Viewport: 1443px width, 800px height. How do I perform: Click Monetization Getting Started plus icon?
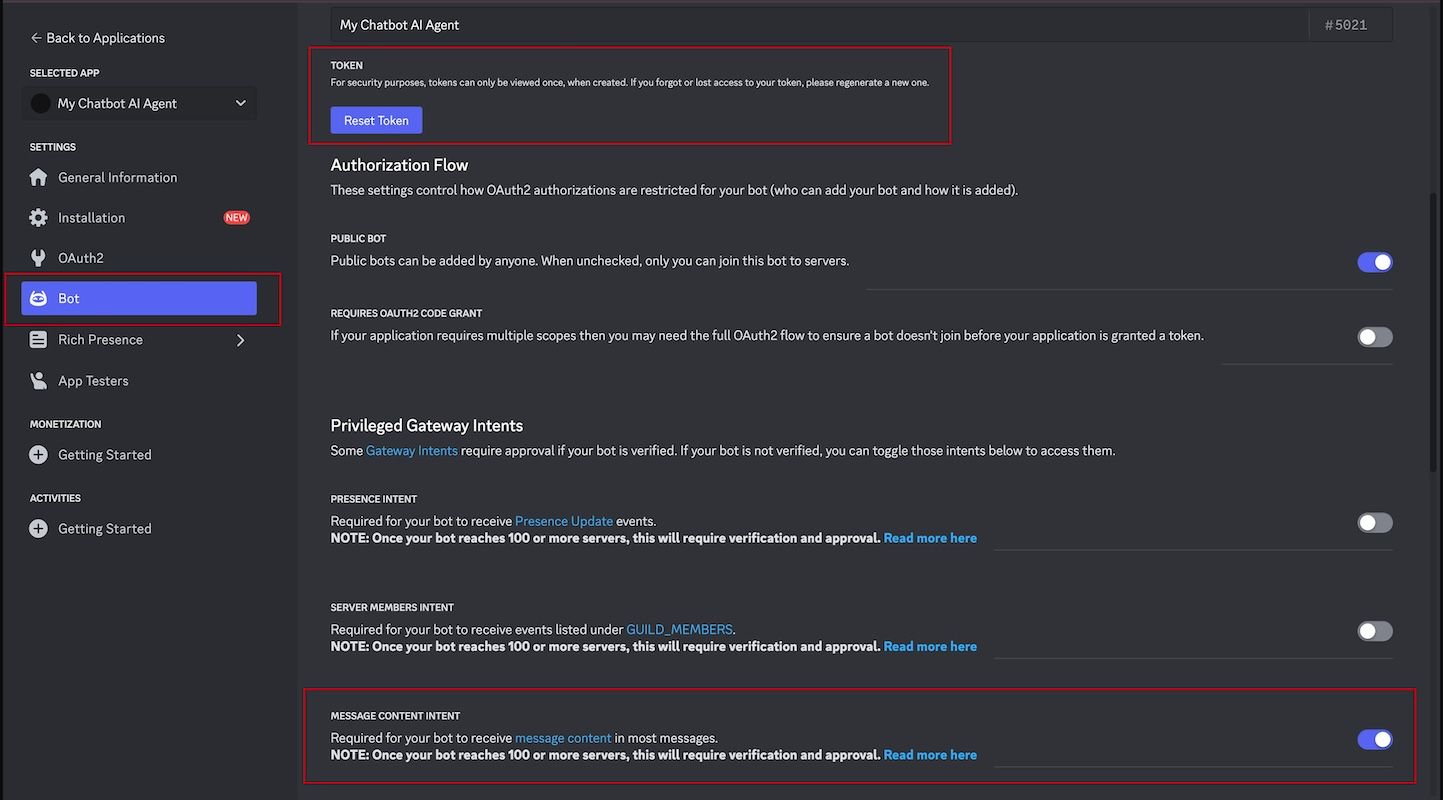pos(37,454)
